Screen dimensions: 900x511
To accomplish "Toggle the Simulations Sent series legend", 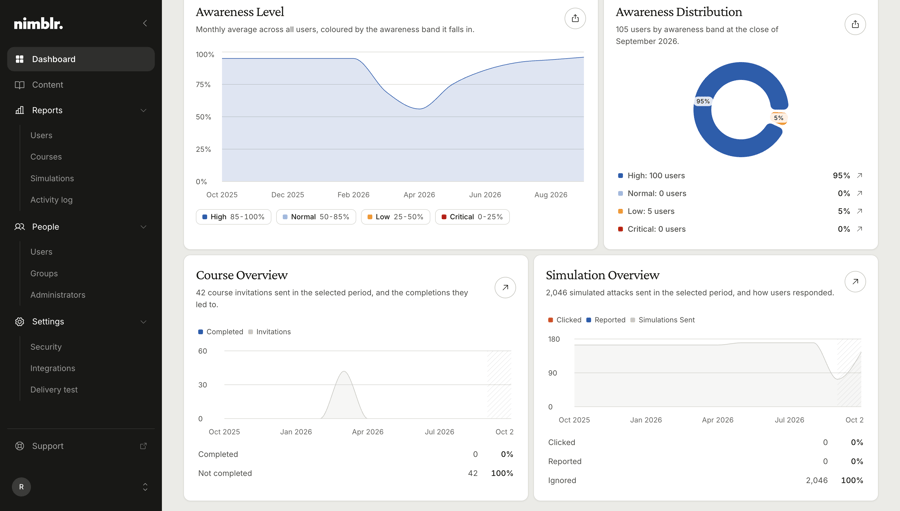I will tap(662, 320).
